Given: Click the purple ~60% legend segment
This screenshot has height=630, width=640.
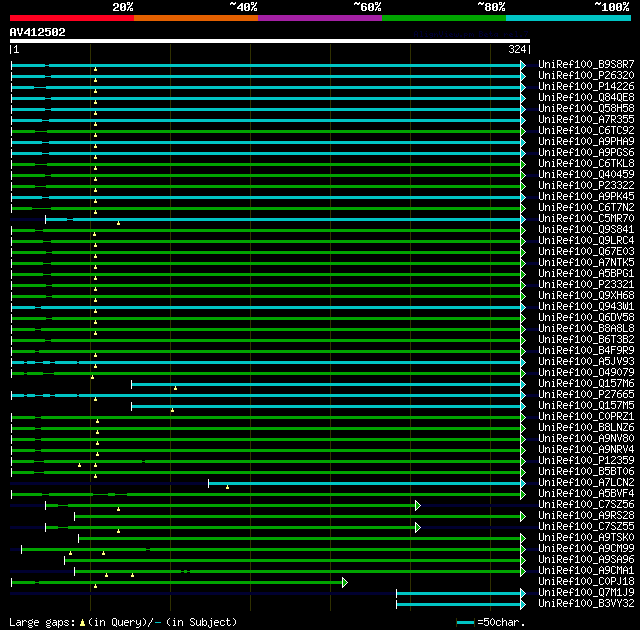Looking at the screenshot, I should 320,18.
